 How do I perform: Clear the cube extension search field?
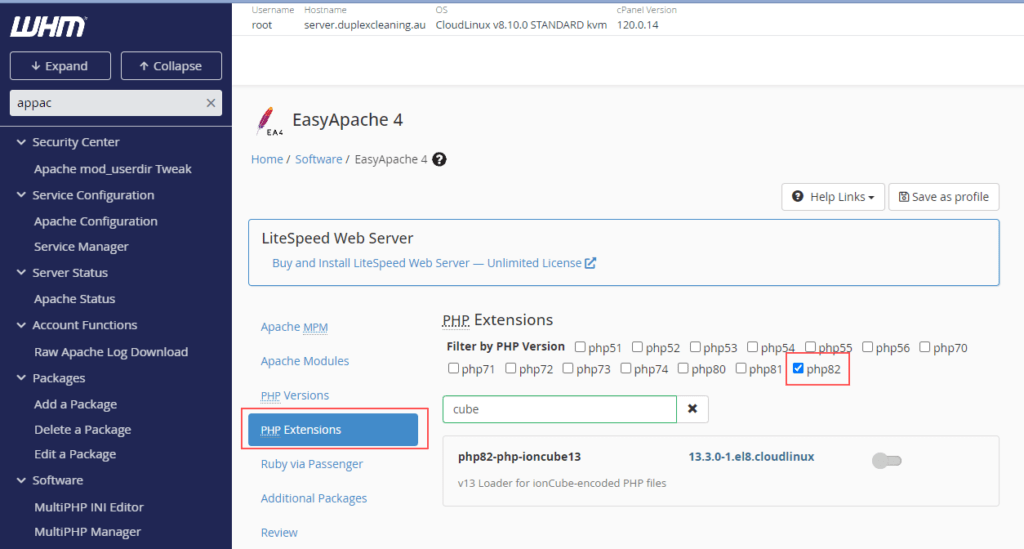coord(692,409)
